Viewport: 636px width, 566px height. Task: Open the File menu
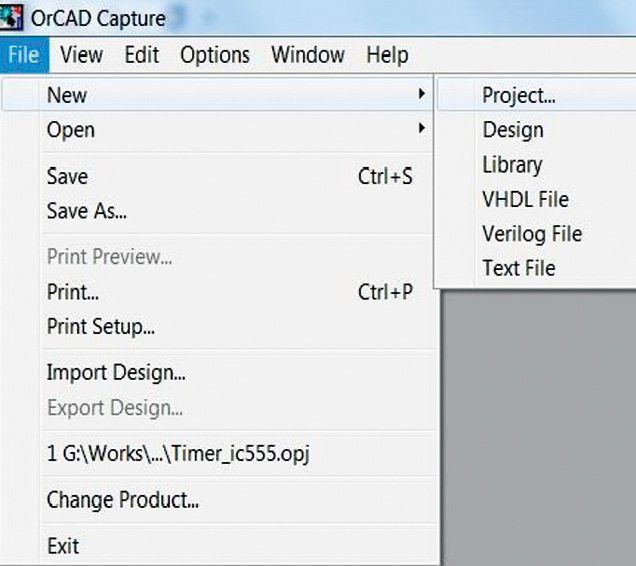pyautogui.click(x=22, y=54)
